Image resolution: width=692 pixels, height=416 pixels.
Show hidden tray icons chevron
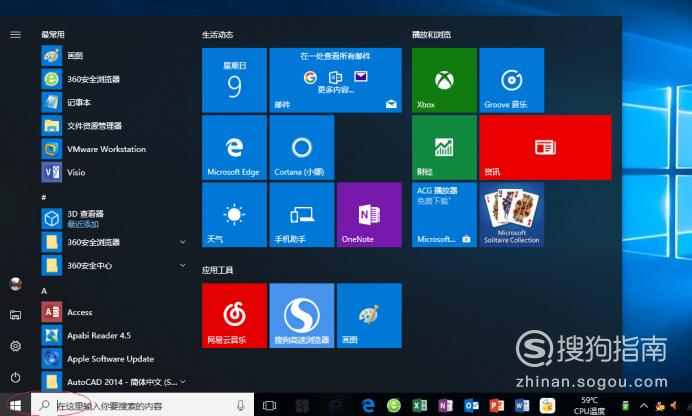coord(644,405)
